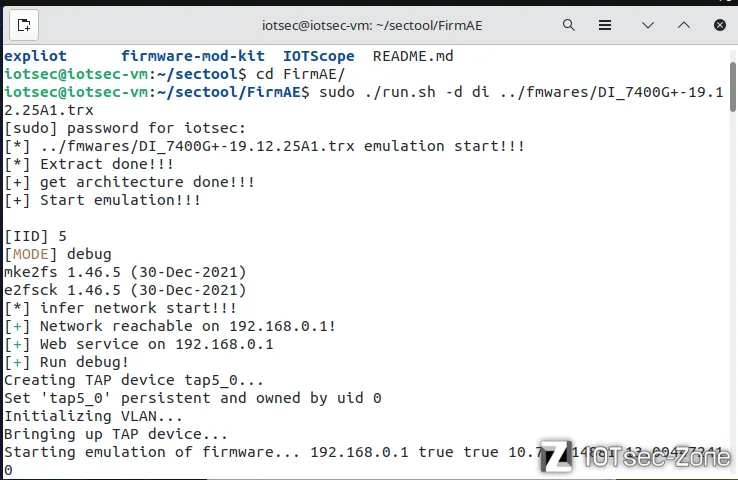This screenshot has height=480, width=738.
Task: Click the expliot directory name
Action: point(35,56)
